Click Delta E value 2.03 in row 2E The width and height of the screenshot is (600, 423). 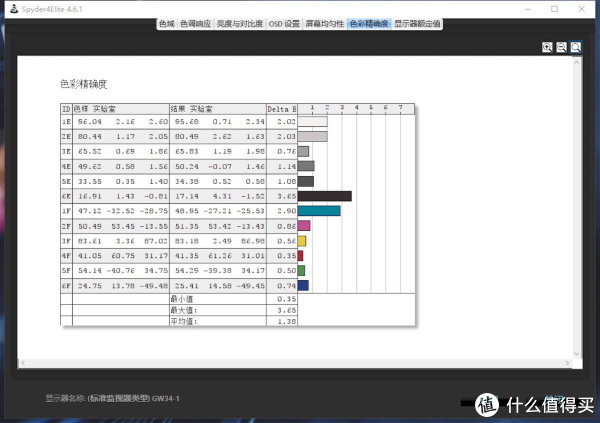coord(287,137)
